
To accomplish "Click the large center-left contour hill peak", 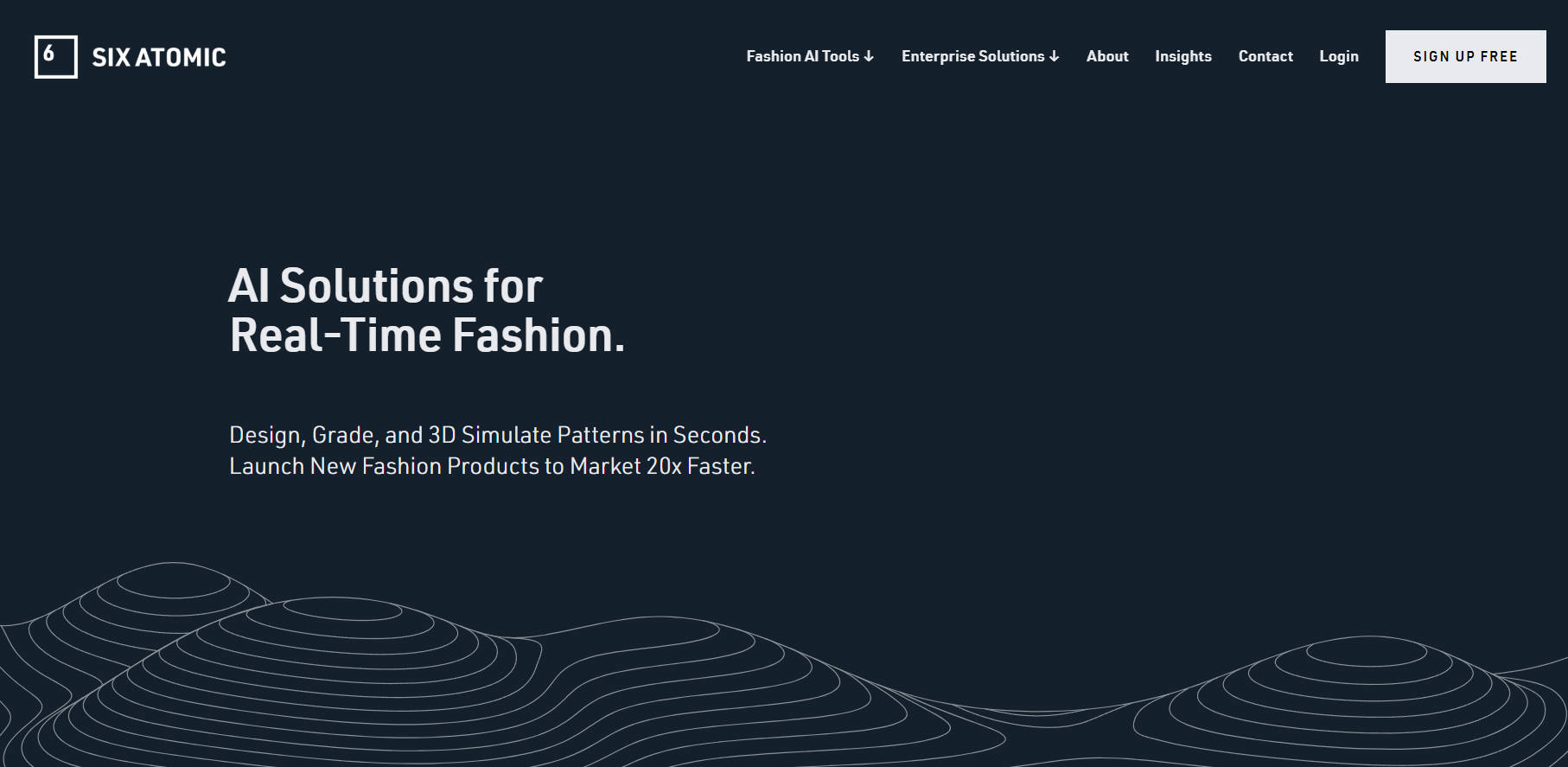I will point(341,610).
